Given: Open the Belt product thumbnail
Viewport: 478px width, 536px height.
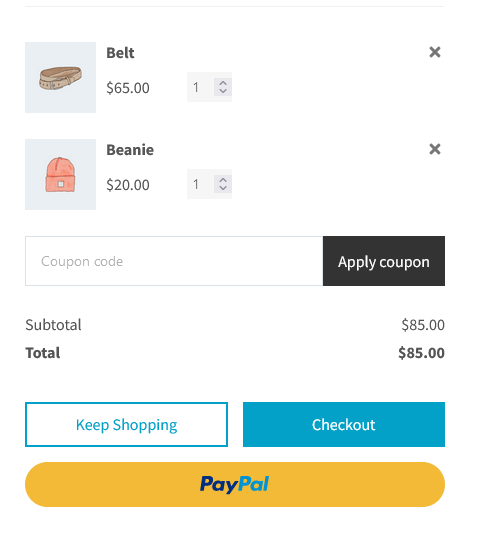Looking at the screenshot, I should pos(61,78).
